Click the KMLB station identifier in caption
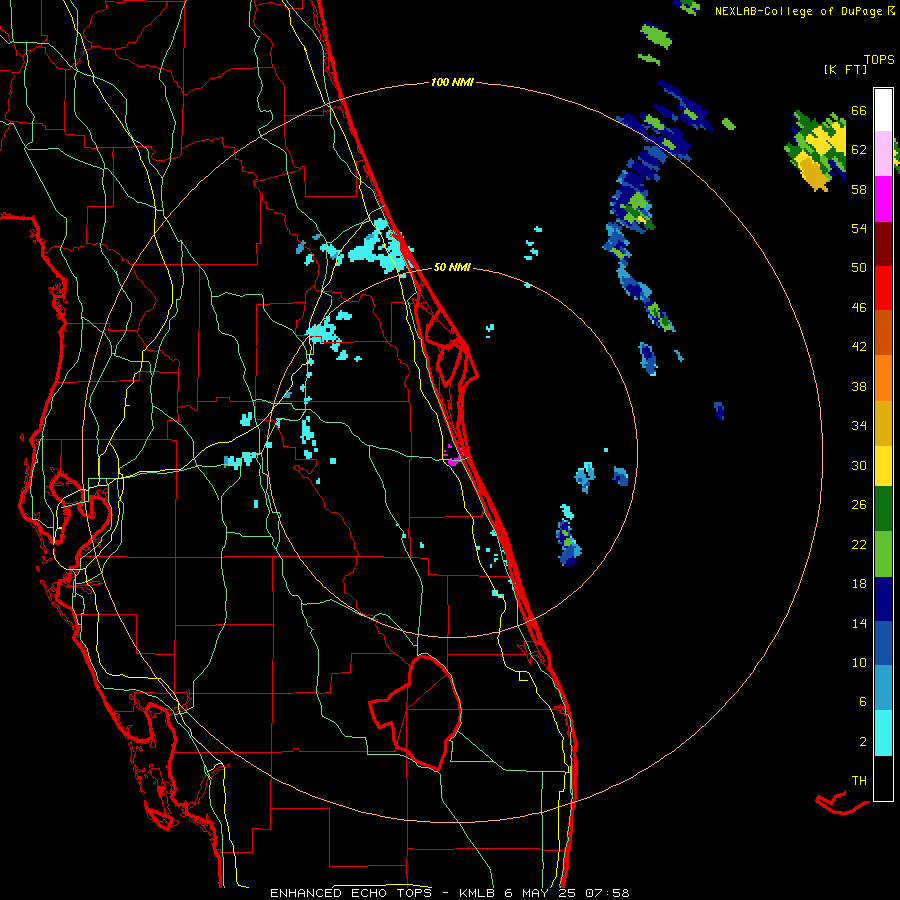Image resolution: width=900 pixels, height=900 pixels. pyautogui.click(x=476, y=893)
